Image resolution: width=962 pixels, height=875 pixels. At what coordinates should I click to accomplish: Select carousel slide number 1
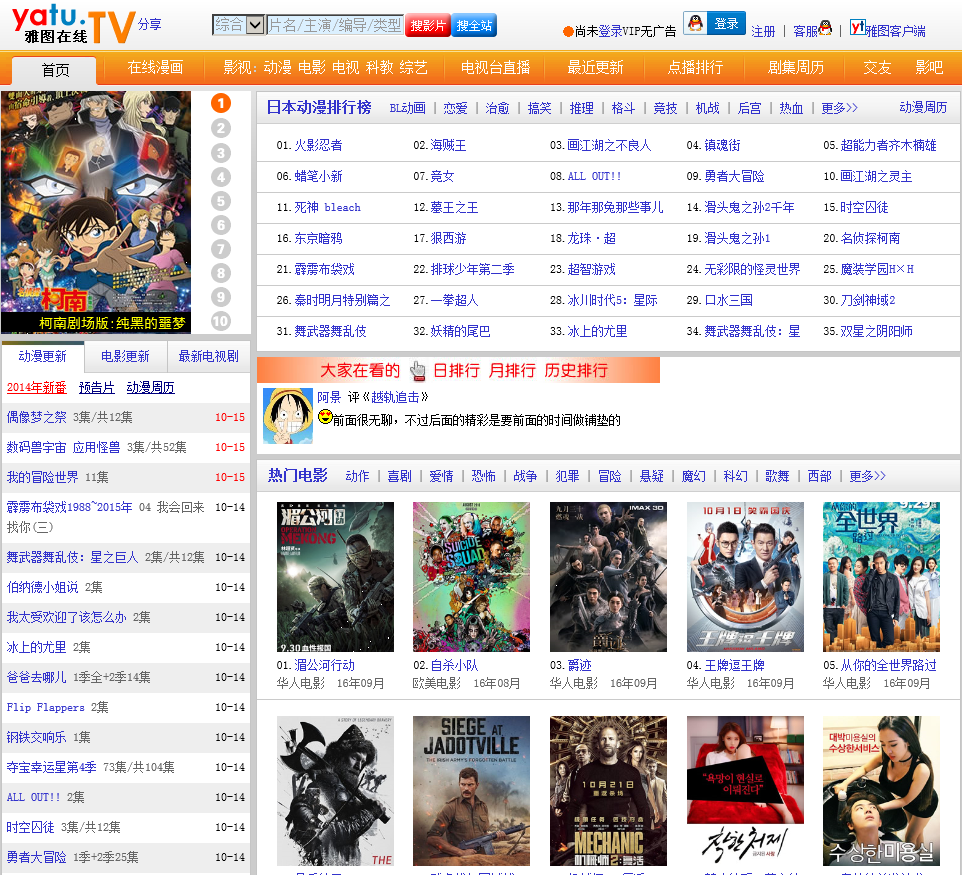pyautogui.click(x=221, y=103)
